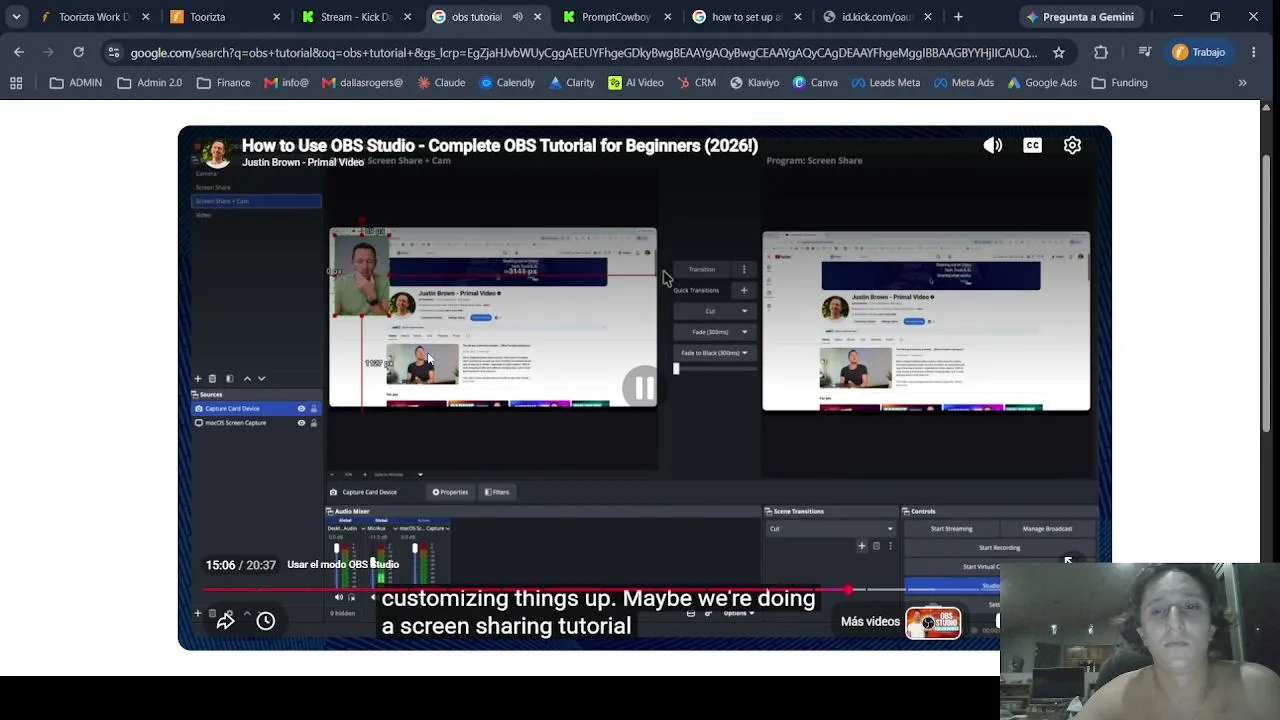Image resolution: width=1280 pixels, height=720 pixels.
Task: Click the address bar URL field
Action: (583, 52)
